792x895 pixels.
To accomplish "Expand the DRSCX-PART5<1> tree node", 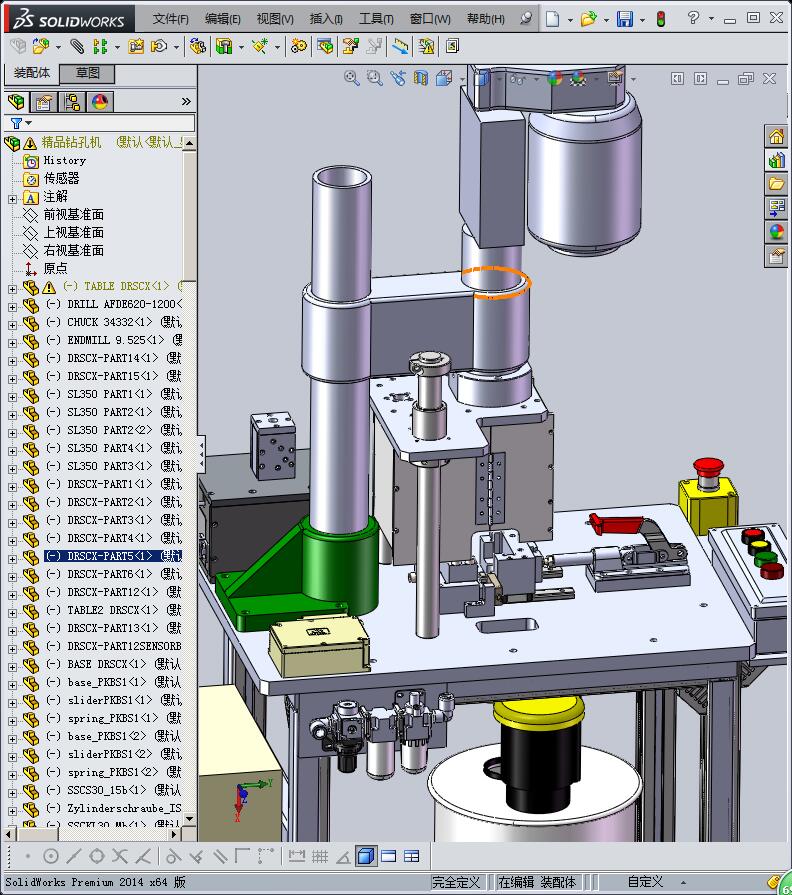I will pyautogui.click(x=12, y=559).
